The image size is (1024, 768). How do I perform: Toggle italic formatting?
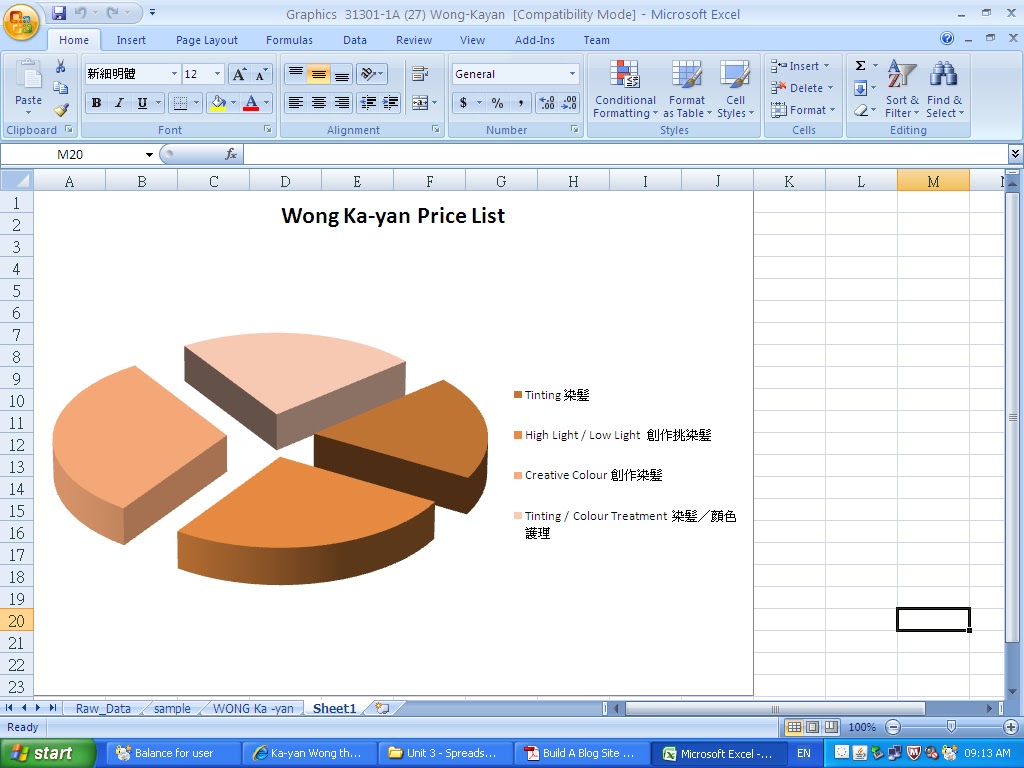pos(119,103)
